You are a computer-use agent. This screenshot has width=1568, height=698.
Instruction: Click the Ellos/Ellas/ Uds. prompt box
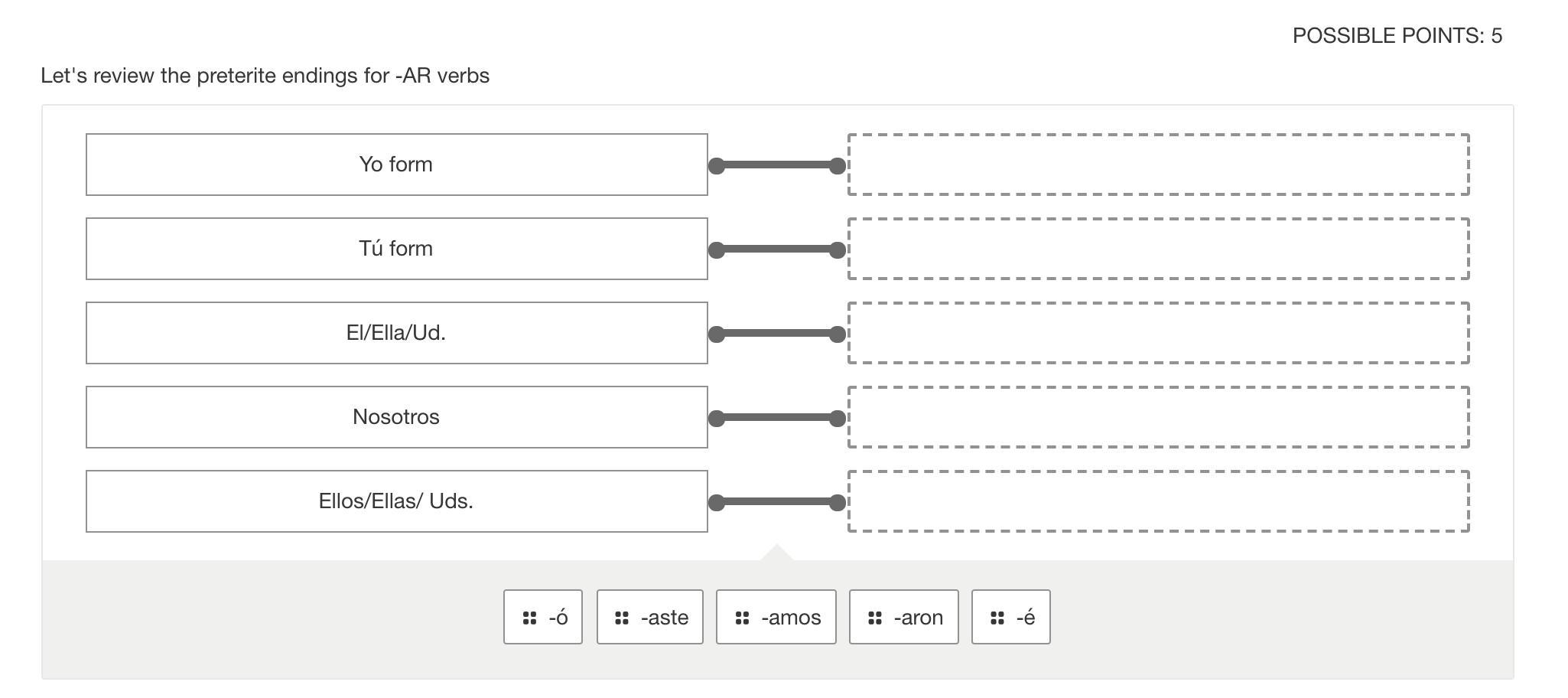coord(396,501)
